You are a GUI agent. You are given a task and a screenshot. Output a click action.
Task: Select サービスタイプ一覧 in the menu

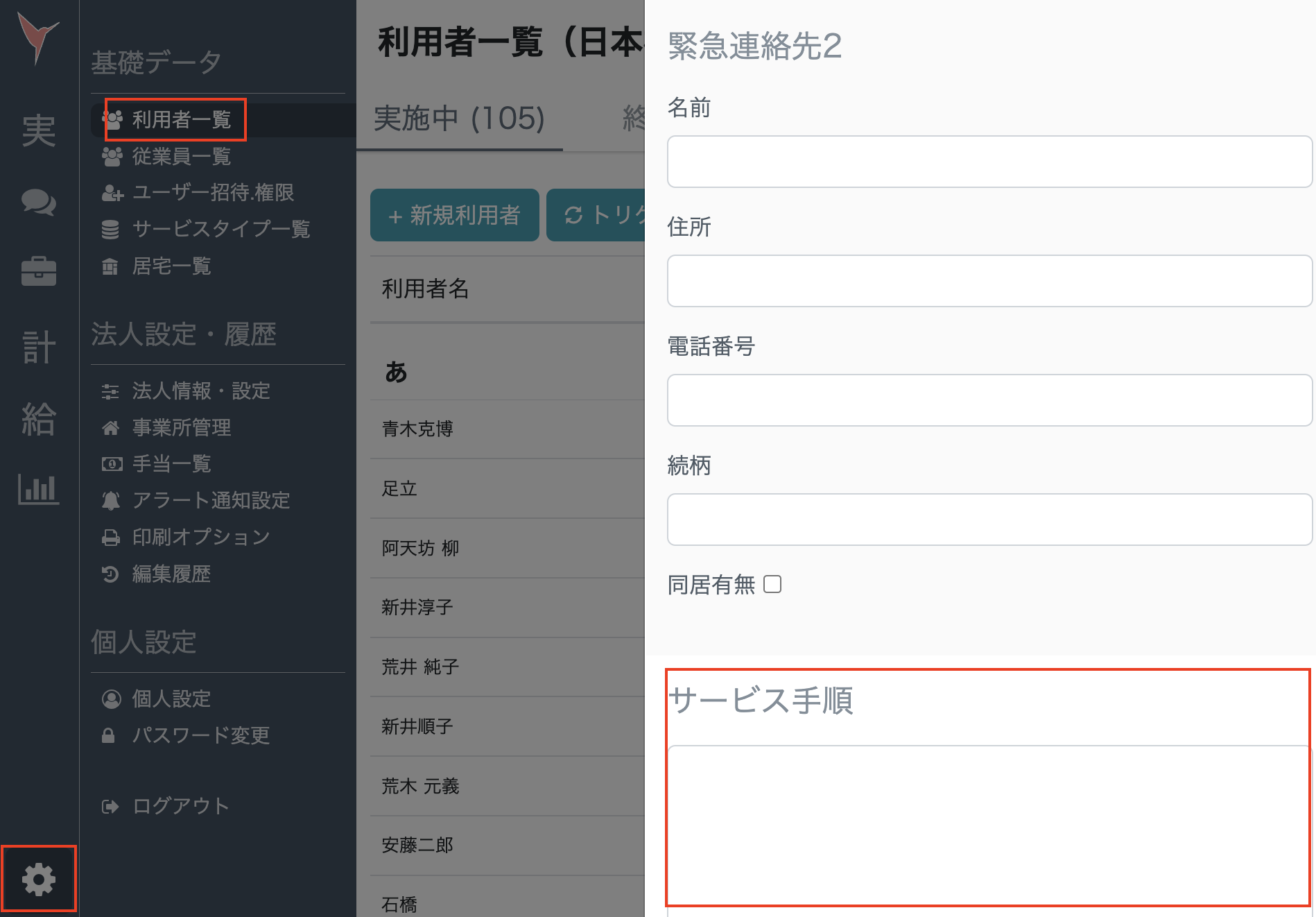(x=222, y=230)
